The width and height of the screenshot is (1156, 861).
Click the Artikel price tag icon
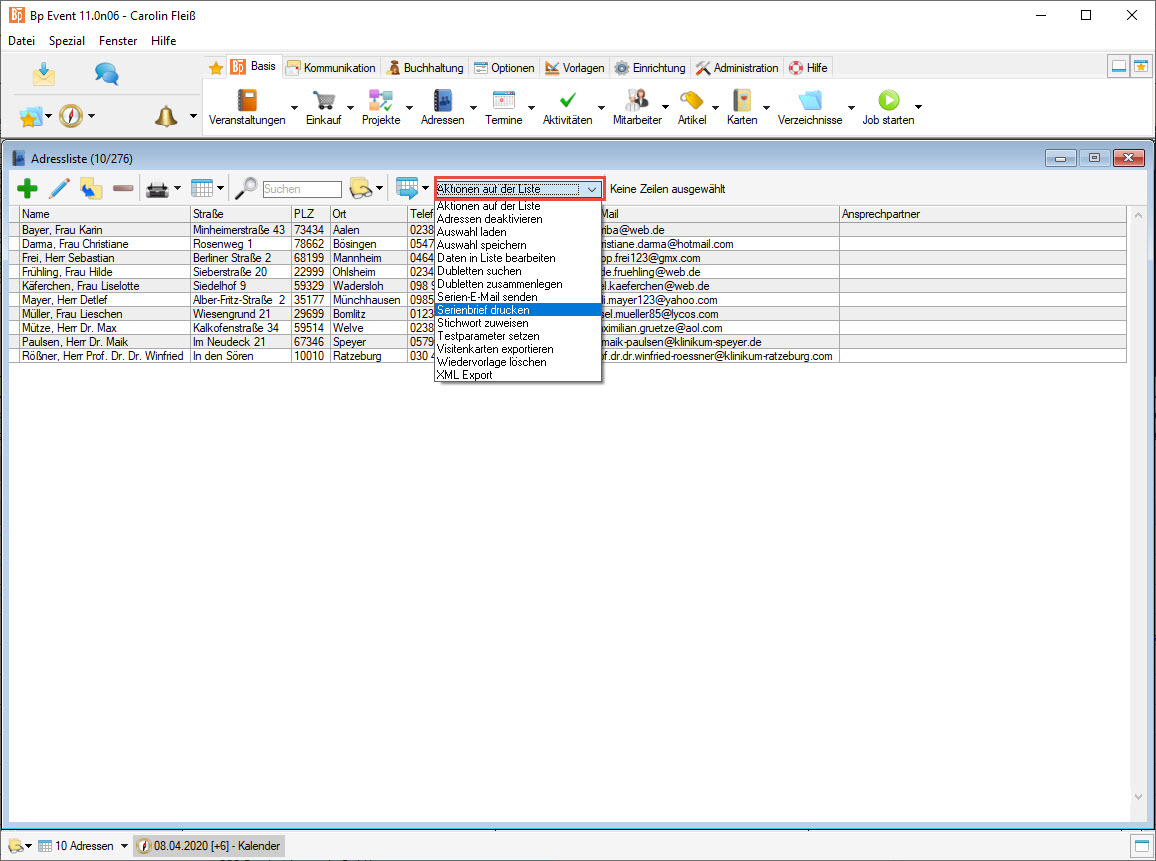[x=691, y=100]
